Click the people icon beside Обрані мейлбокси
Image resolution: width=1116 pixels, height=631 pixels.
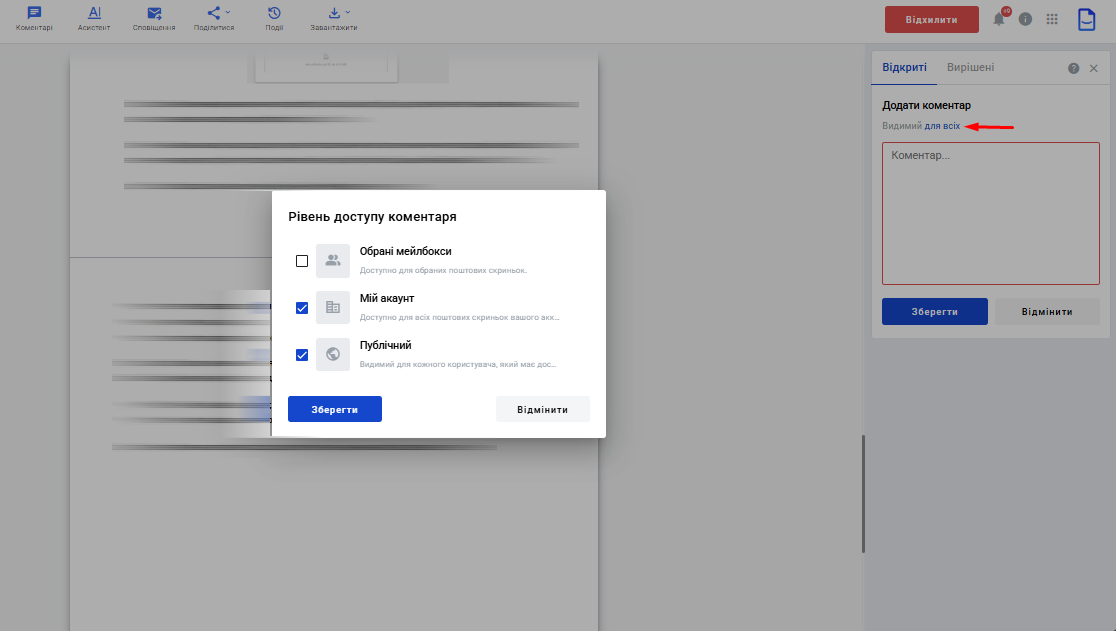coord(333,261)
